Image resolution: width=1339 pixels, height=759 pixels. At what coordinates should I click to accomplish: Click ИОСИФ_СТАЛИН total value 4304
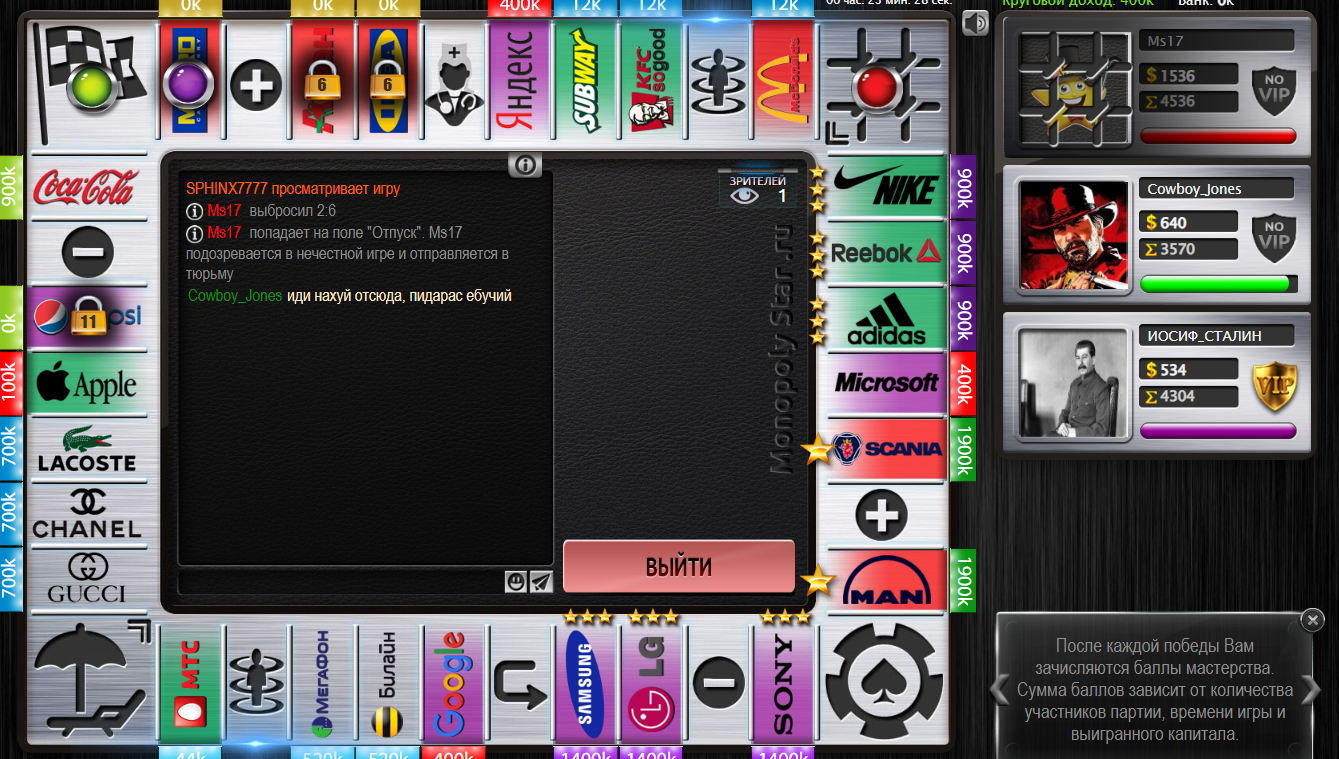[1188, 396]
